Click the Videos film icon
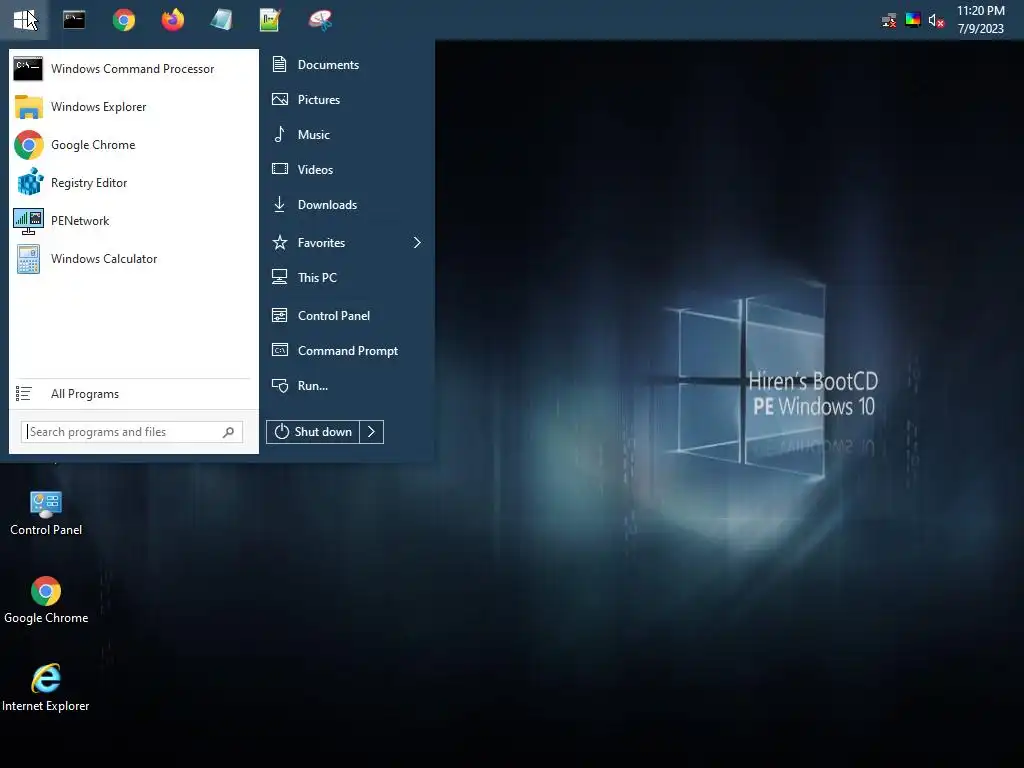 (280, 168)
